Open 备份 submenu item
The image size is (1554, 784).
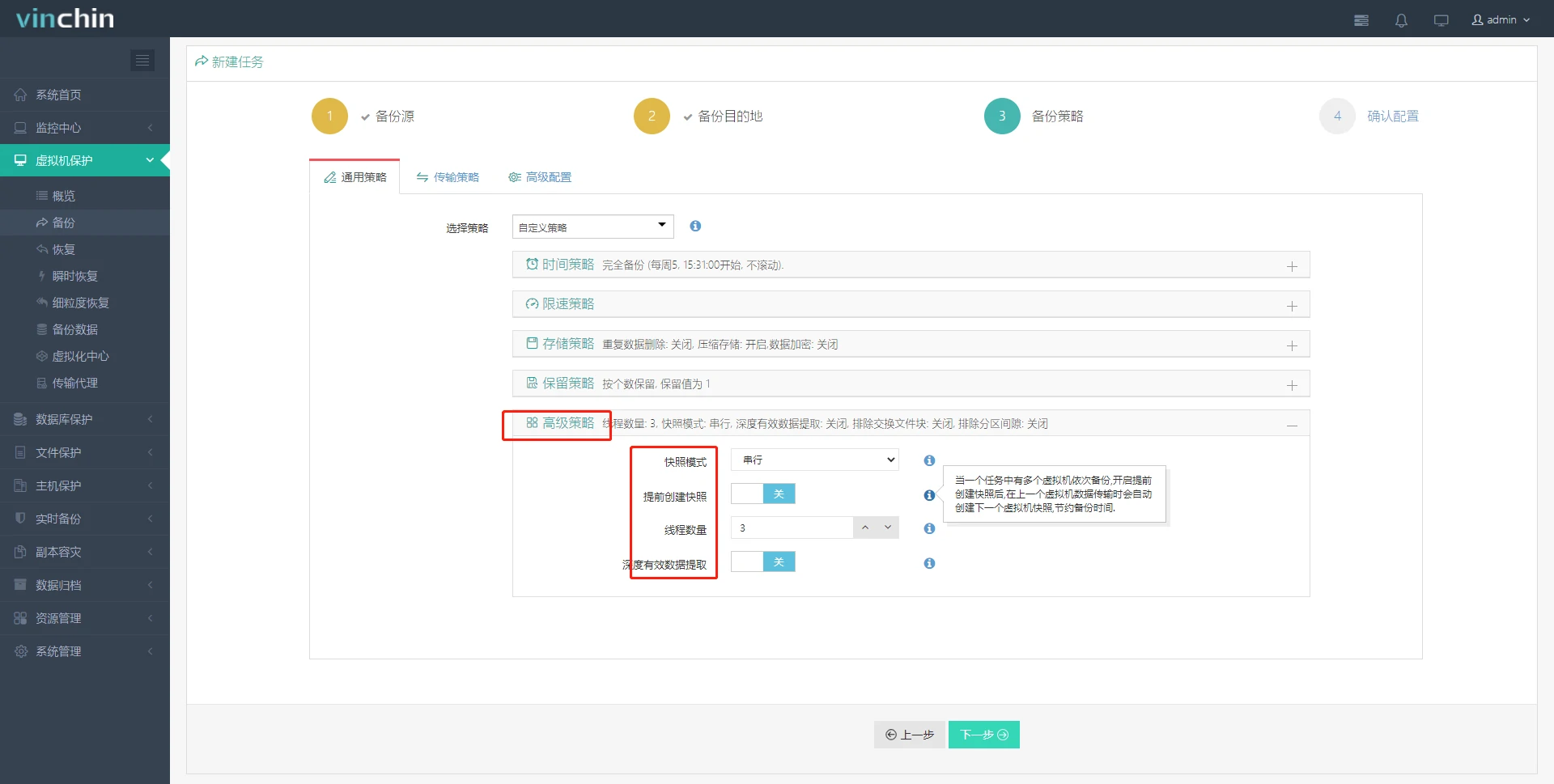coord(85,222)
